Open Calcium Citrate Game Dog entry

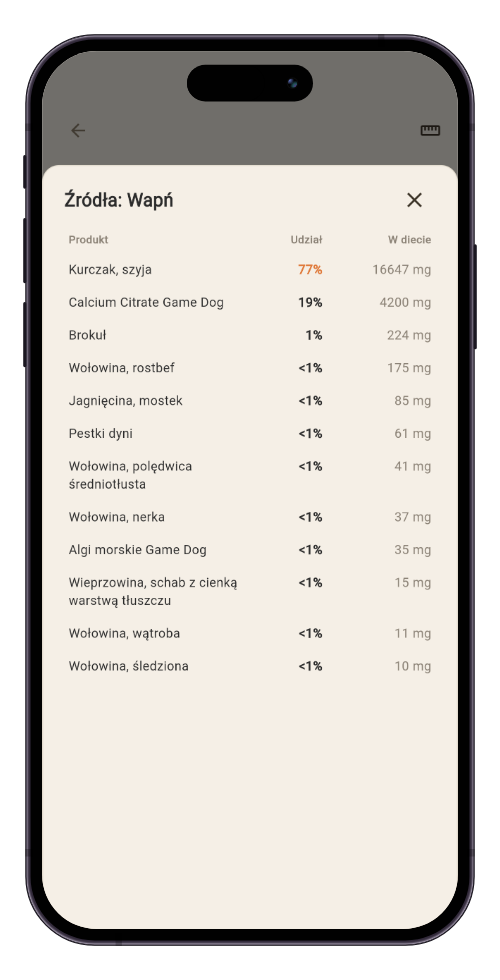click(249, 302)
